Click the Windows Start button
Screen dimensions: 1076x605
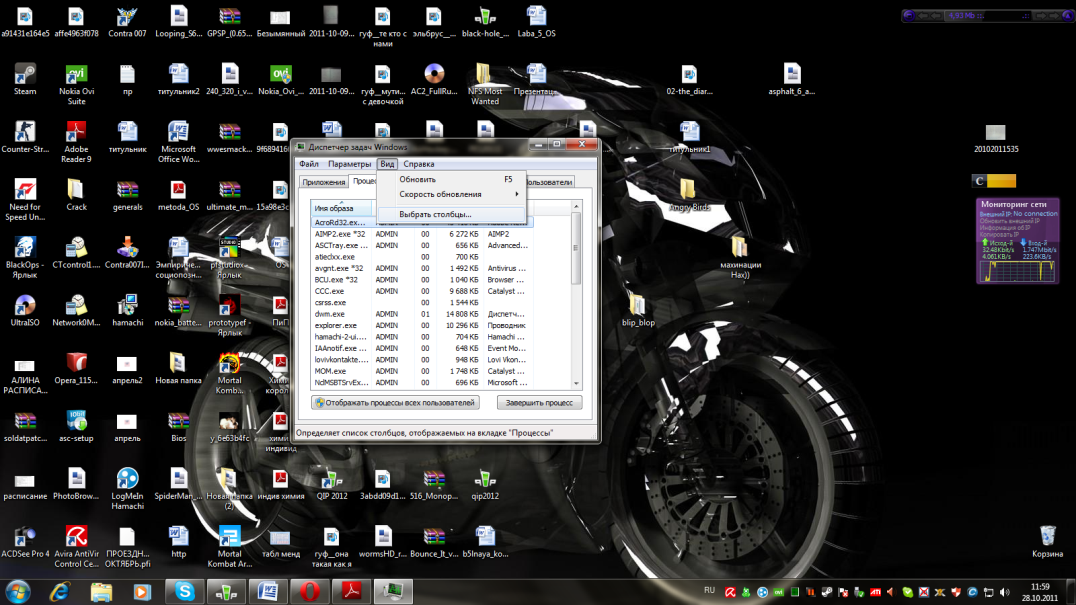(x=18, y=591)
